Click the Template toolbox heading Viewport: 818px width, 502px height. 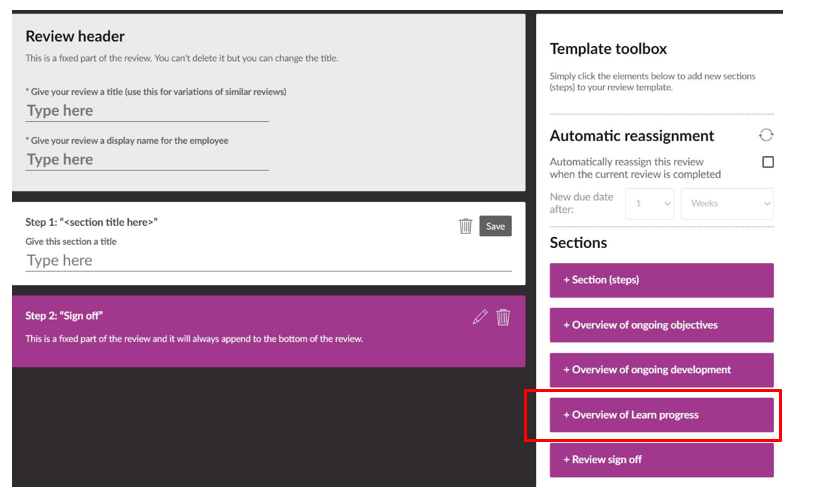pos(608,49)
